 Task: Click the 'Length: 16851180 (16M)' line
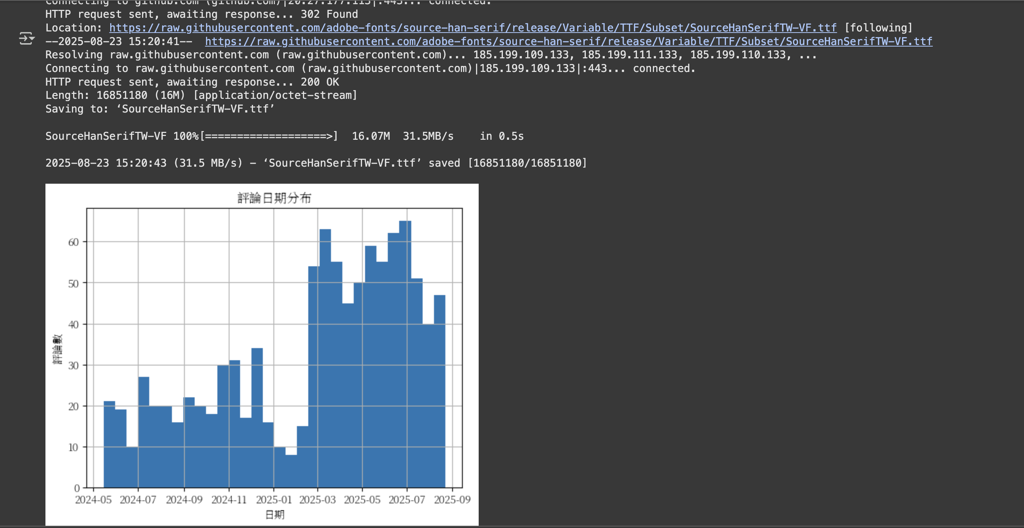coord(201,96)
